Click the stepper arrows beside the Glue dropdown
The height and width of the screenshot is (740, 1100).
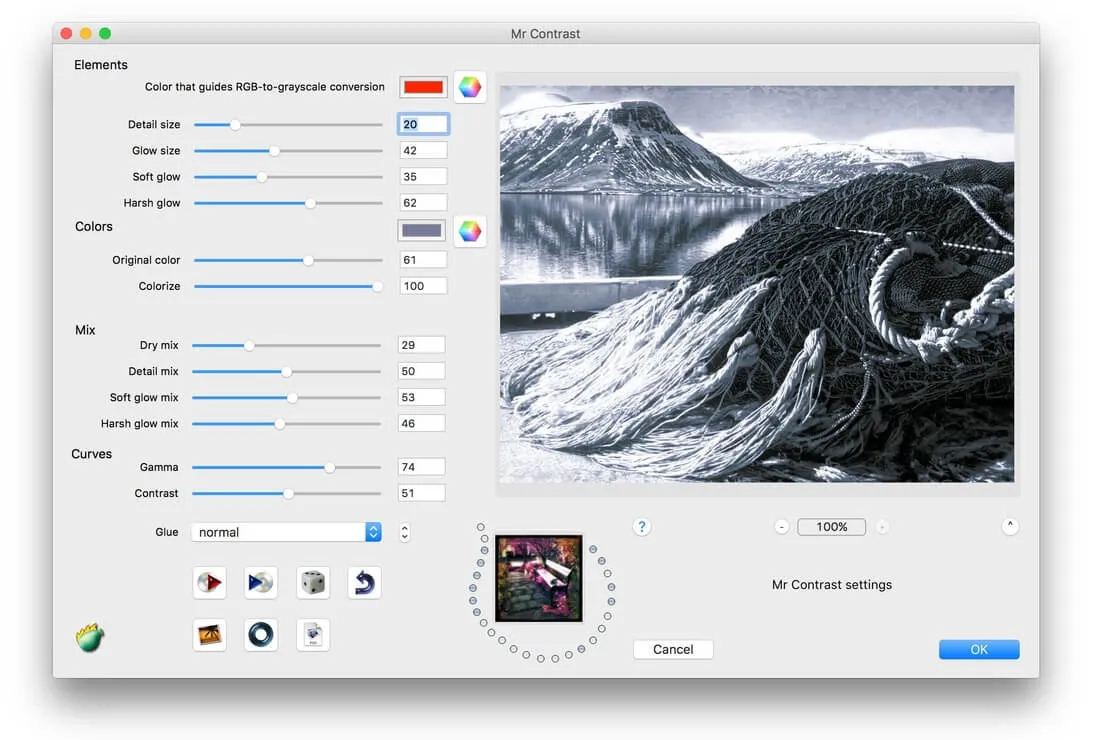point(404,532)
